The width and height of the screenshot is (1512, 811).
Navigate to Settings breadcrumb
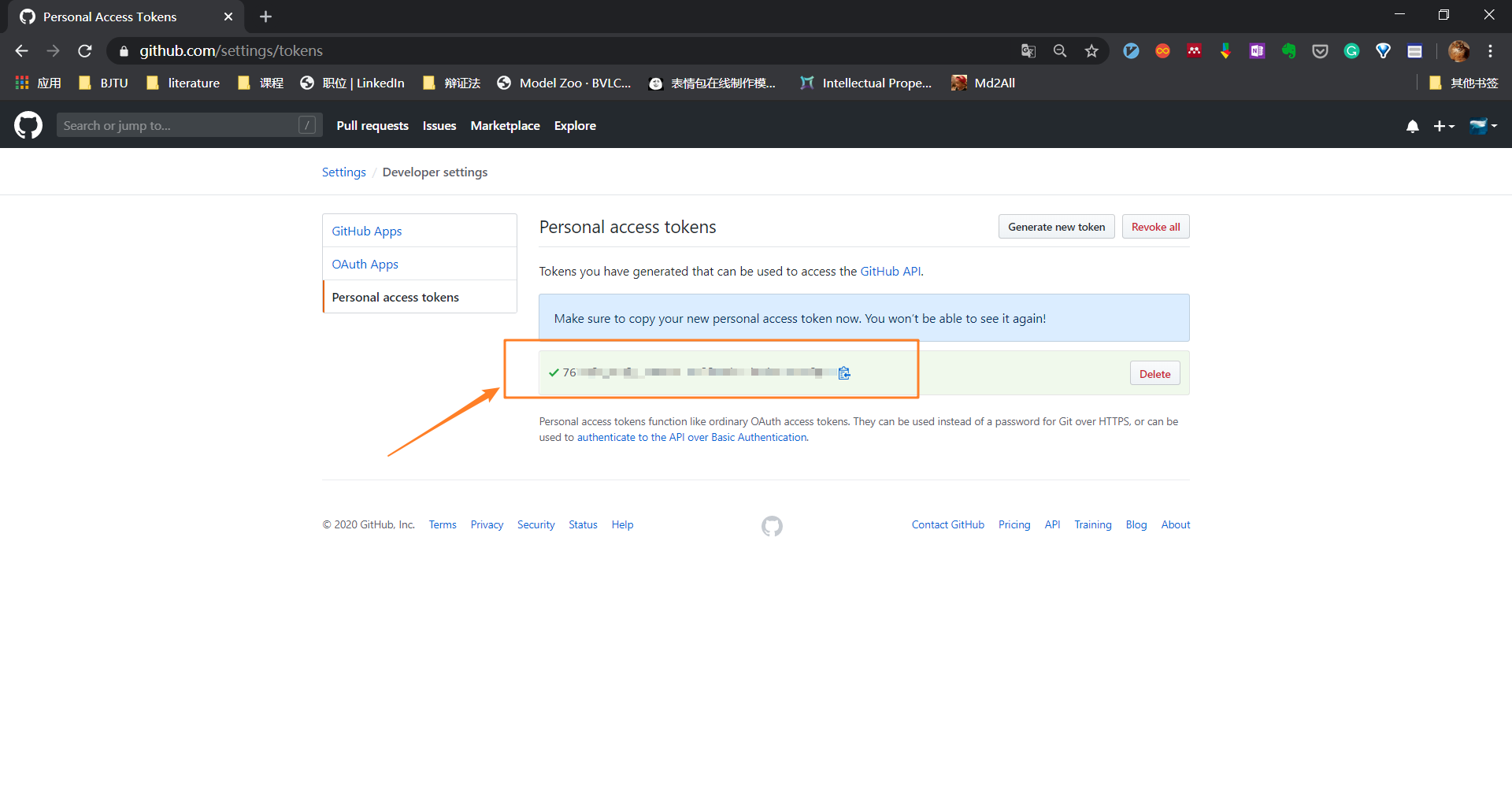pyautogui.click(x=344, y=172)
